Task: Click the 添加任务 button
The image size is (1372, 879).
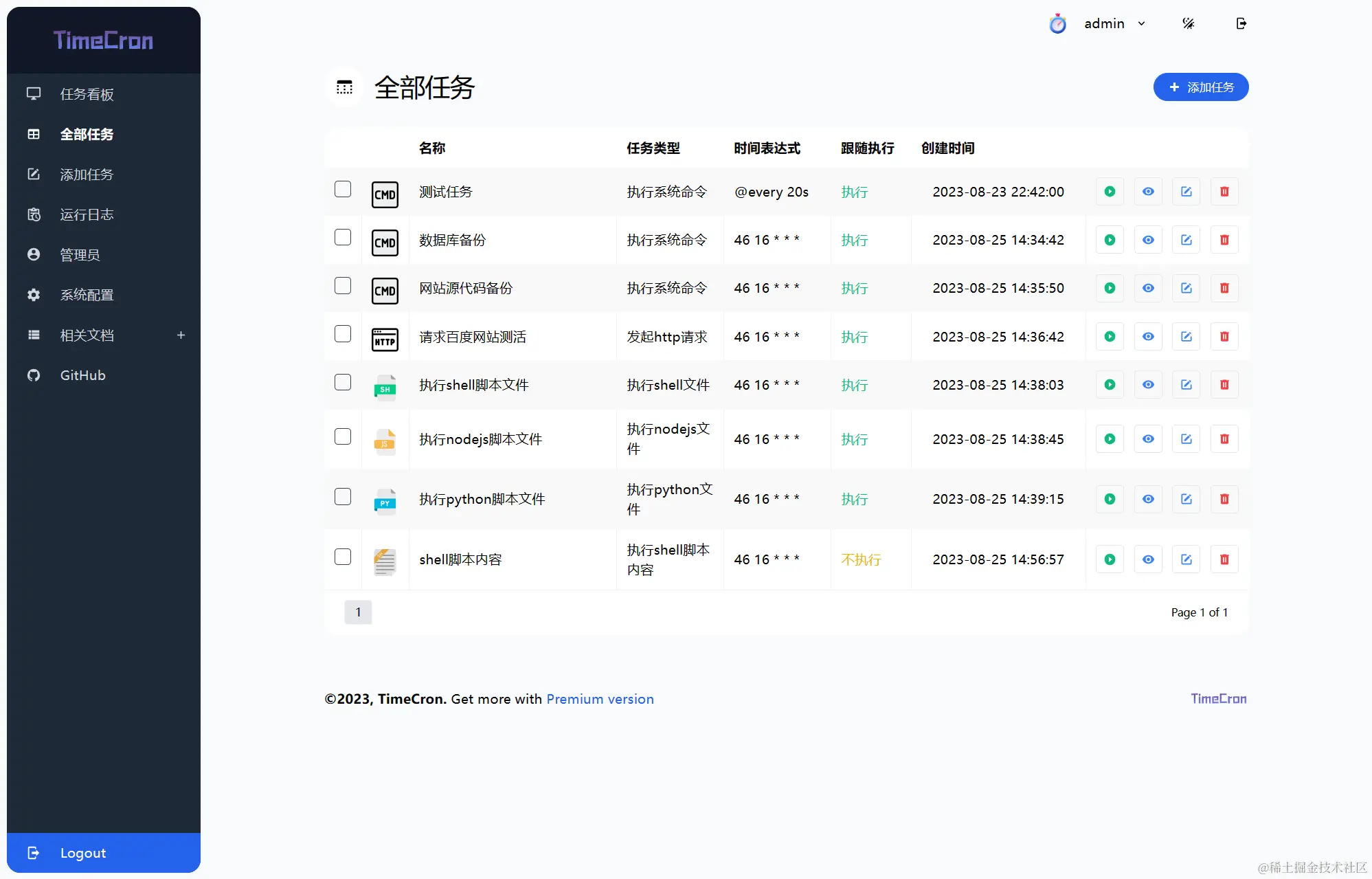Action: [1200, 87]
